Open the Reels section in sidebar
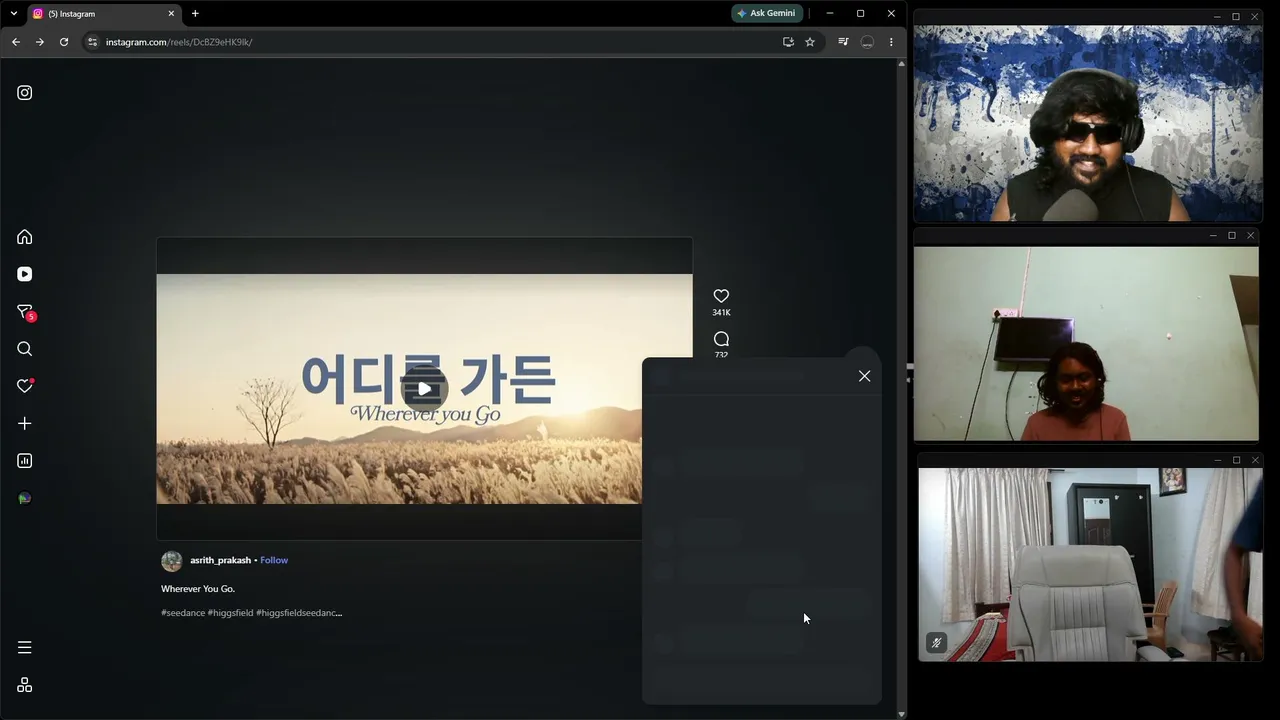The image size is (1280, 720). pyautogui.click(x=25, y=274)
